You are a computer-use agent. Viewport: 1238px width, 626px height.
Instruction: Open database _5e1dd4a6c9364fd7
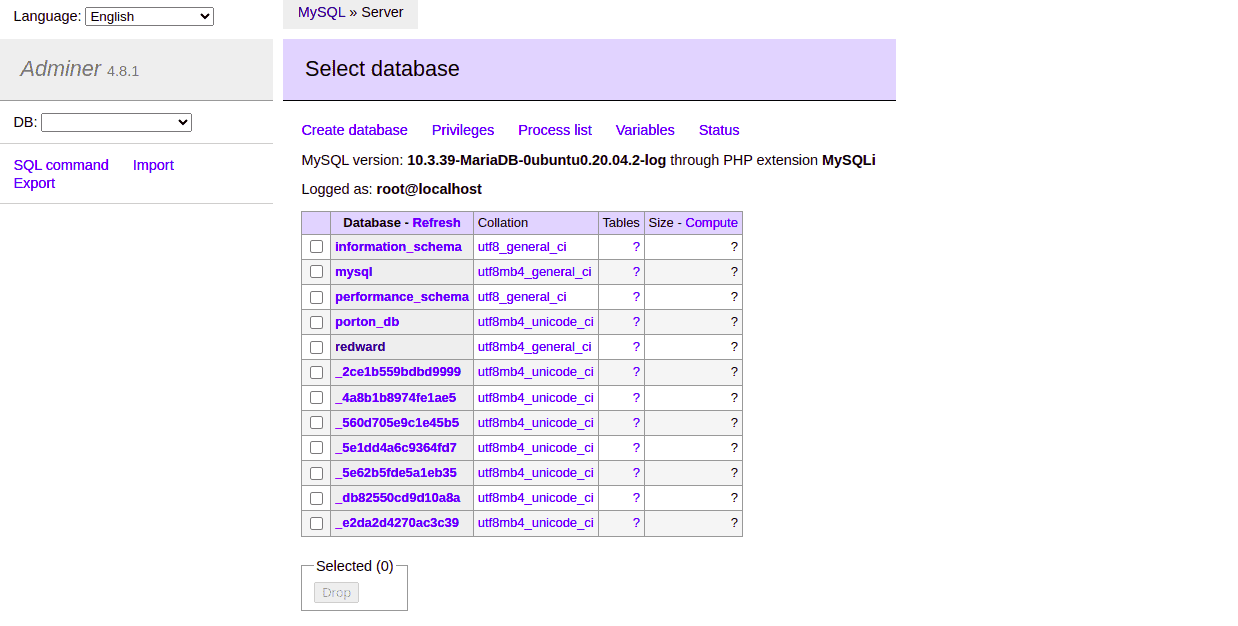click(396, 447)
